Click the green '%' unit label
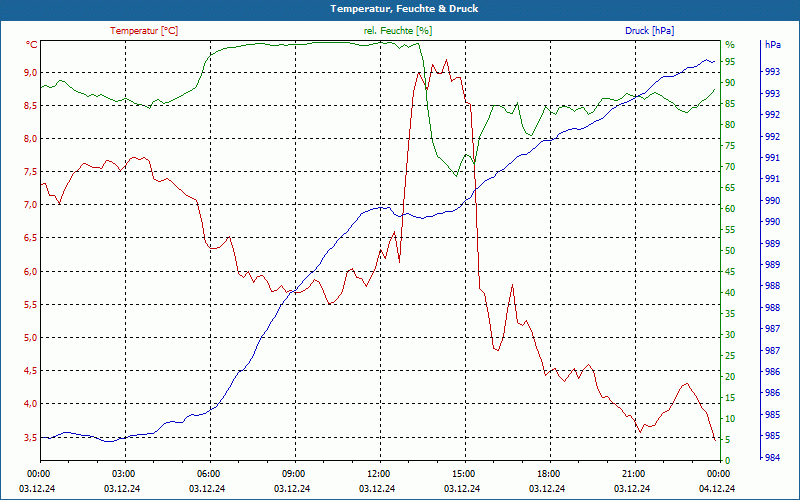The image size is (800, 500). point(730,45)
